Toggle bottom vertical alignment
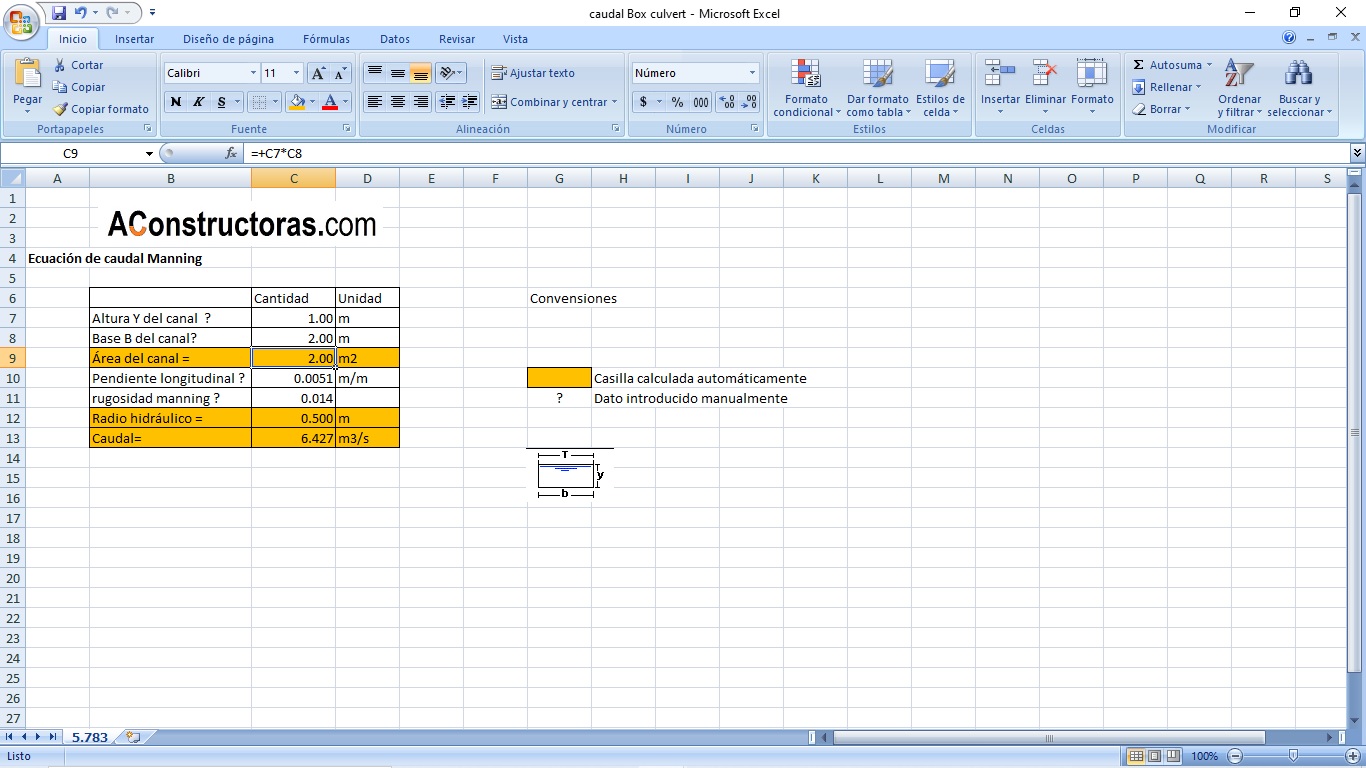Image resolution: width=1366 pixels, height=768 pixels. [x=421, y=73]
